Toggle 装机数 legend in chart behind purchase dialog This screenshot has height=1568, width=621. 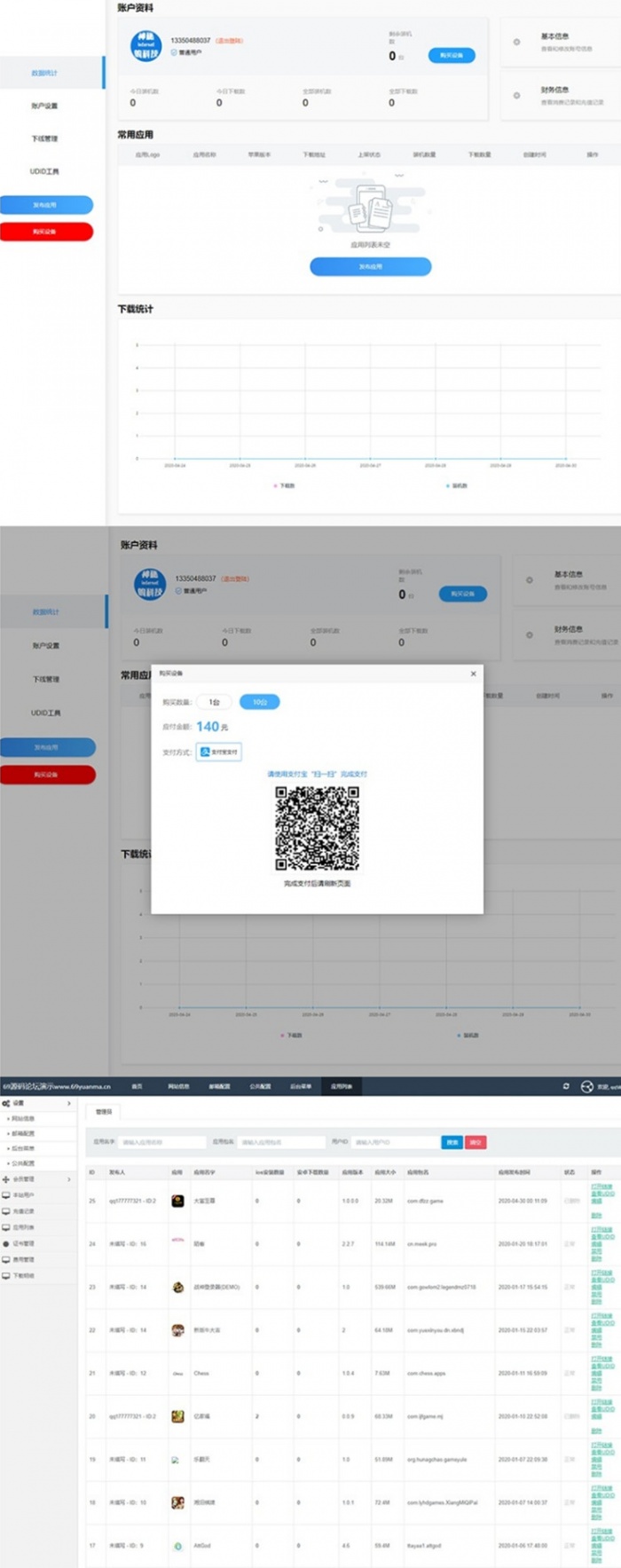coord(468,1035)
